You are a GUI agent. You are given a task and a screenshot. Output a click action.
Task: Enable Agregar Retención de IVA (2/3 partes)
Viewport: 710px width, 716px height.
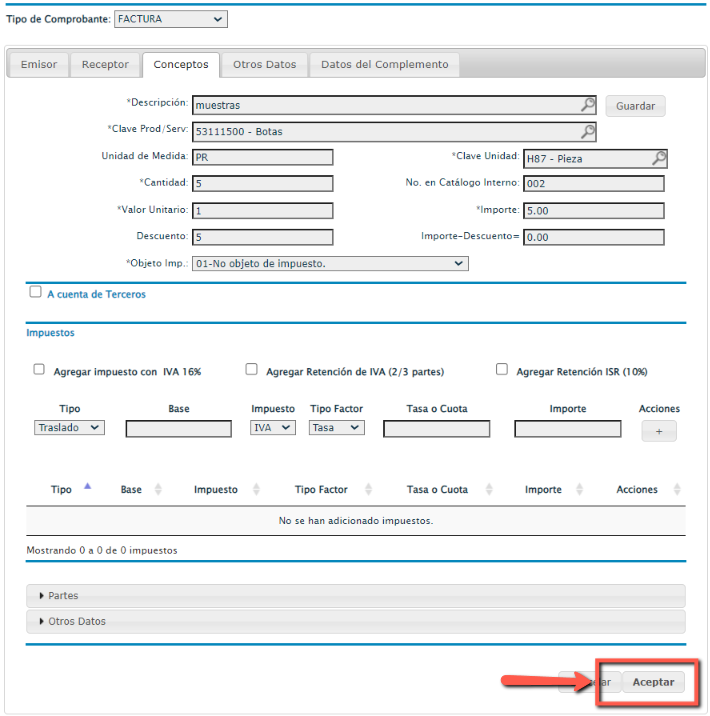pos(251,369)
